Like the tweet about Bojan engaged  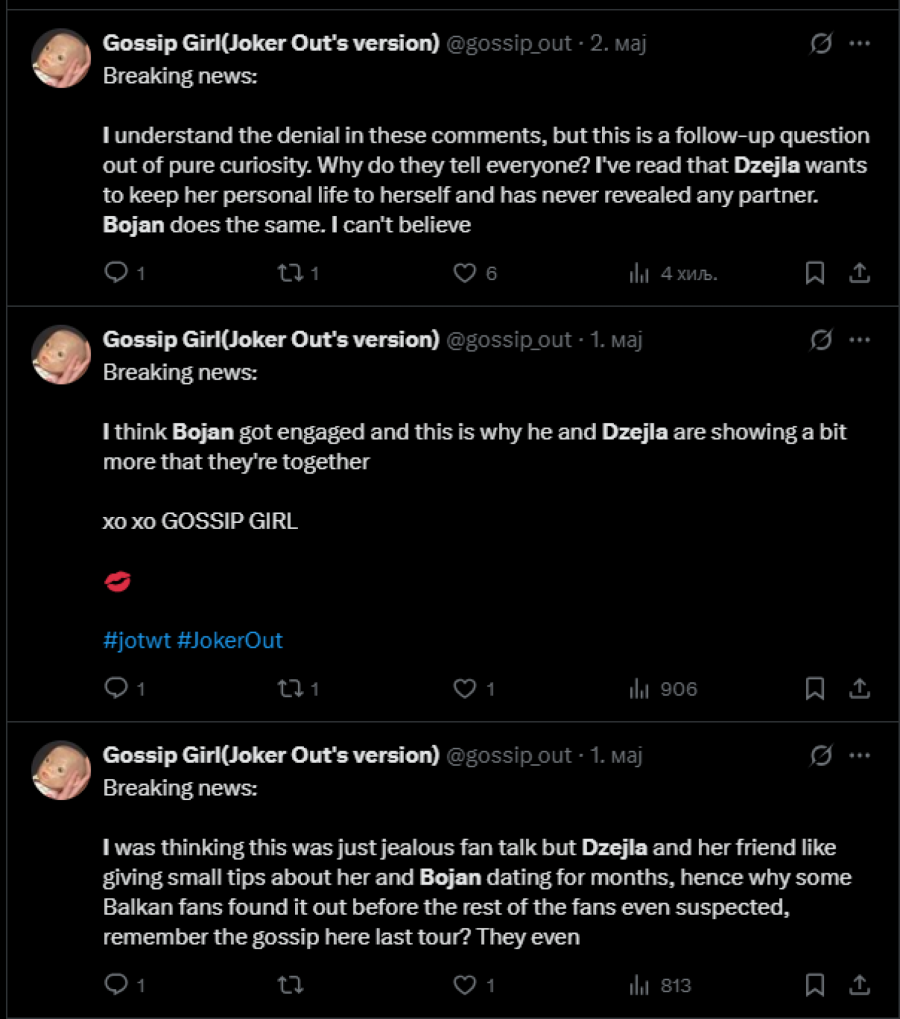(465, 689)
